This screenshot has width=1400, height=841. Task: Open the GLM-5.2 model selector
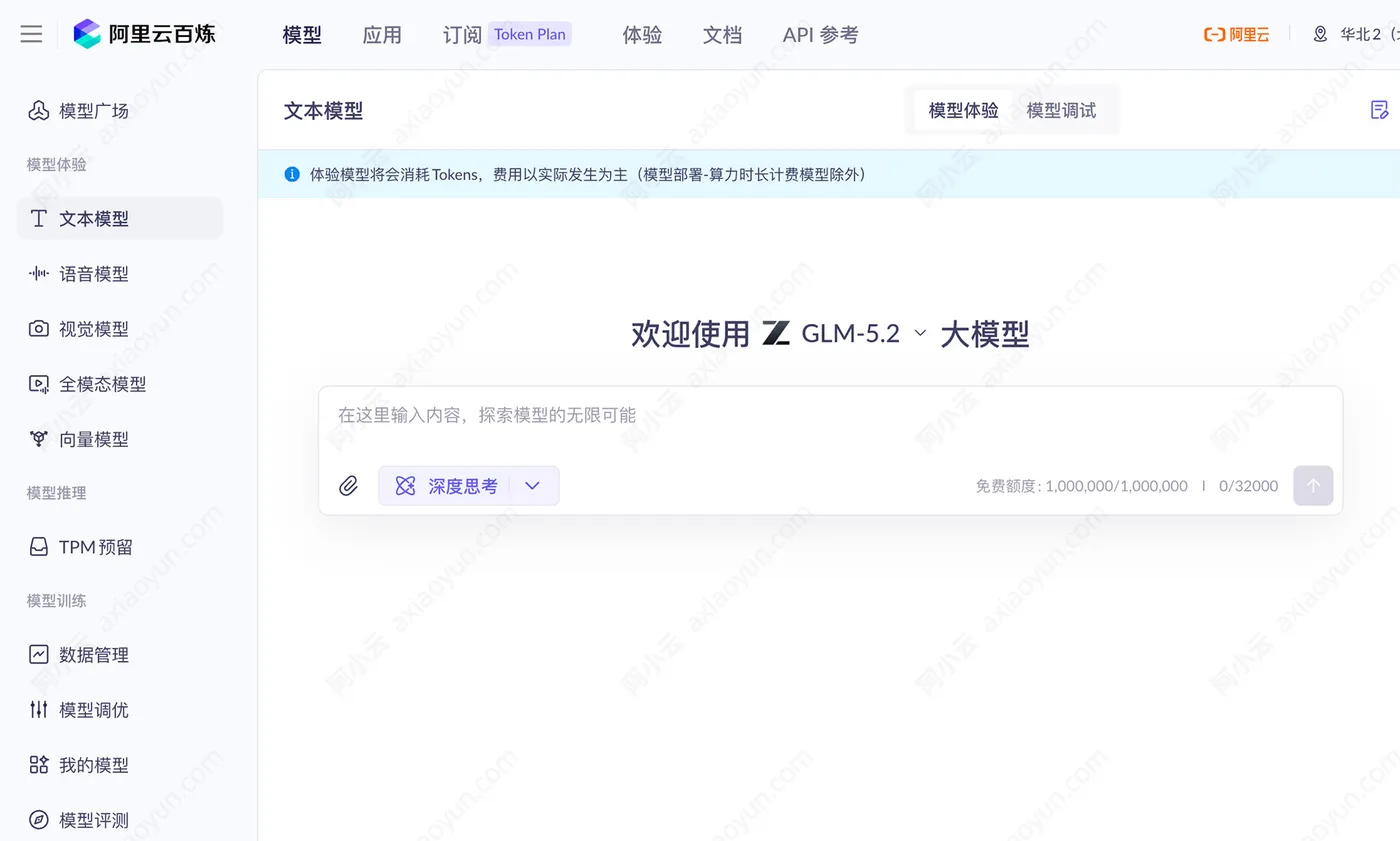coord(845,333)
